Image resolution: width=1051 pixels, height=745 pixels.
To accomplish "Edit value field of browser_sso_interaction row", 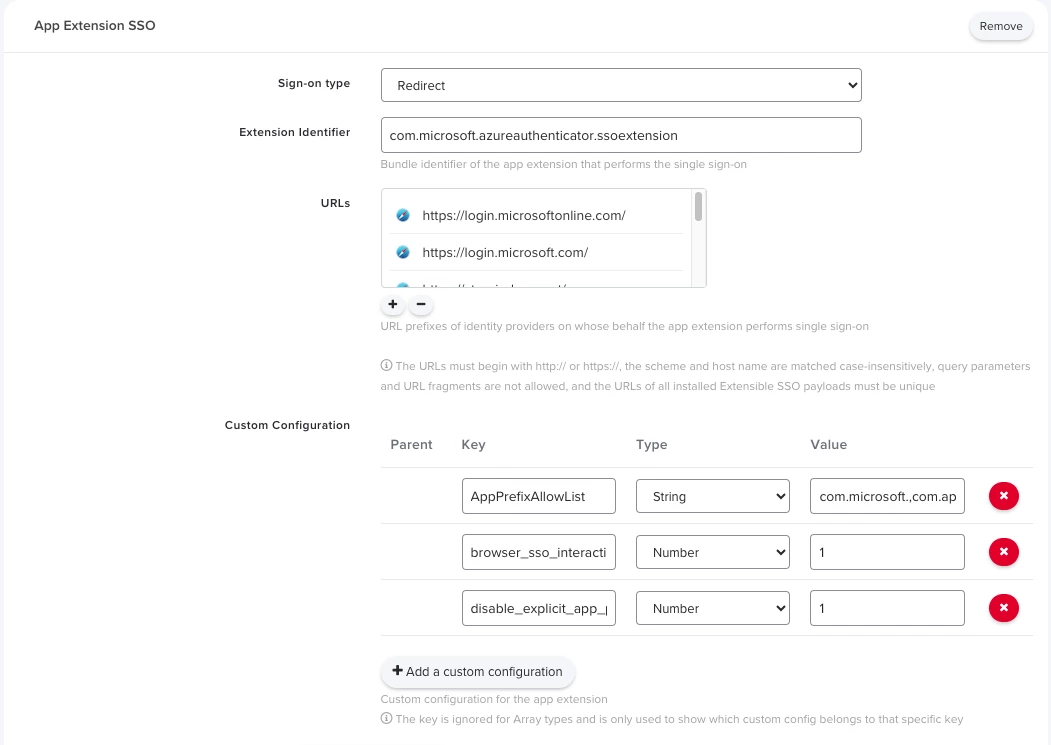I will coord(887,552).
